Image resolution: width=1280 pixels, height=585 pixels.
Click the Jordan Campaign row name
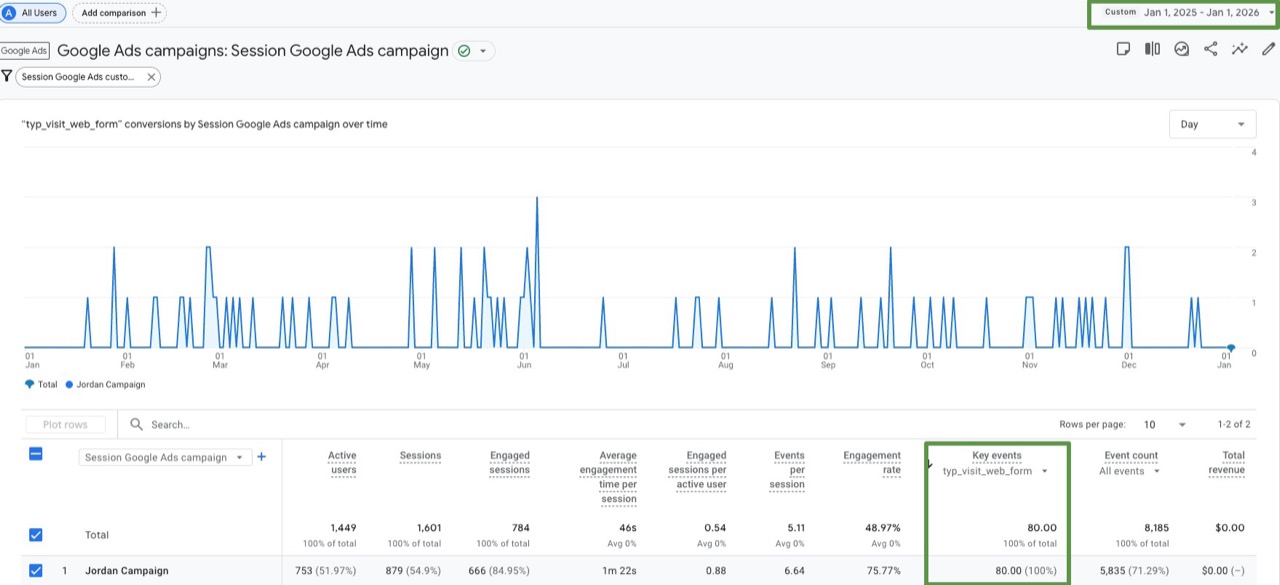[126, 571]
